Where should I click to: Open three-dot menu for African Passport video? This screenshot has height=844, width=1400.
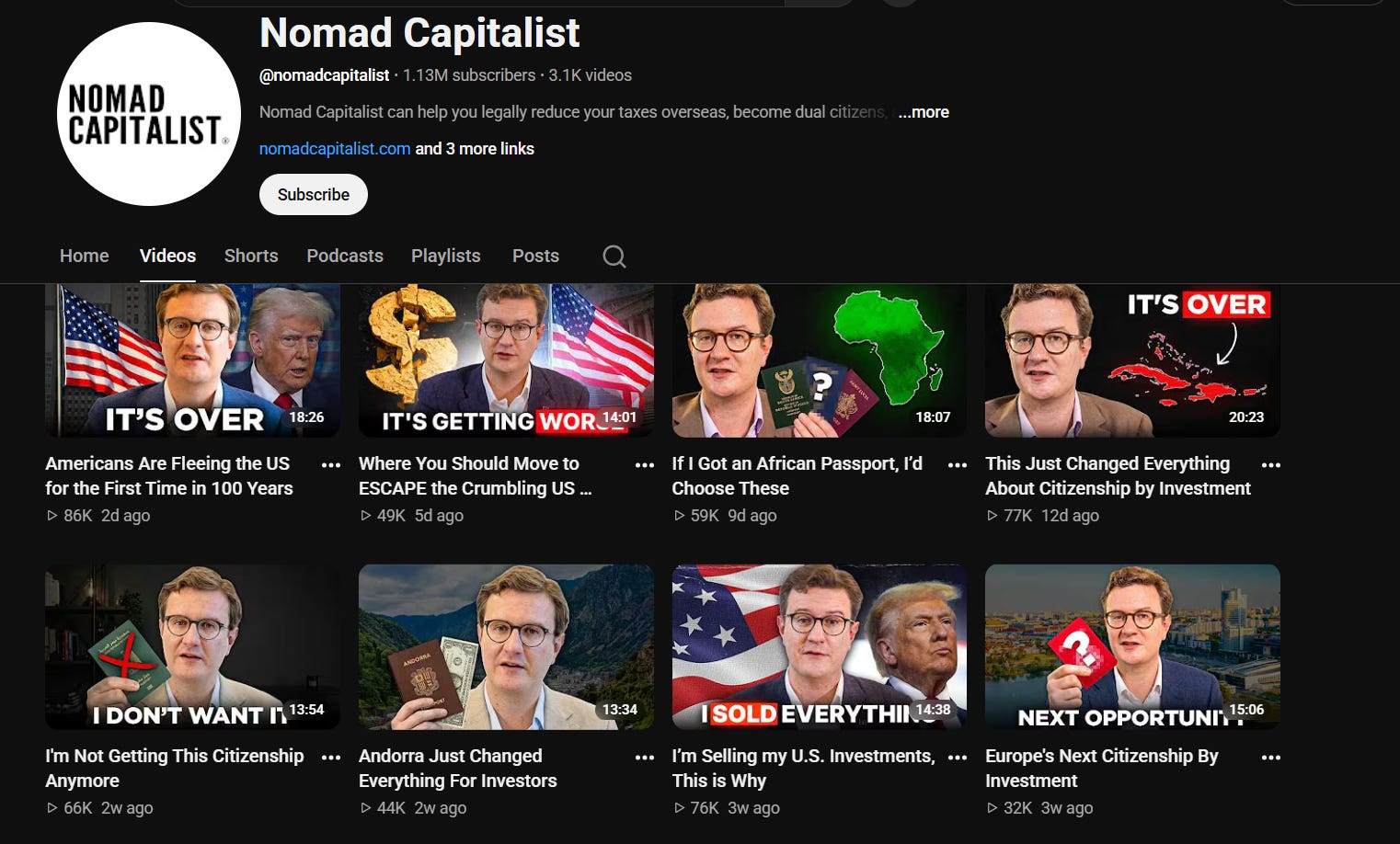958,465
